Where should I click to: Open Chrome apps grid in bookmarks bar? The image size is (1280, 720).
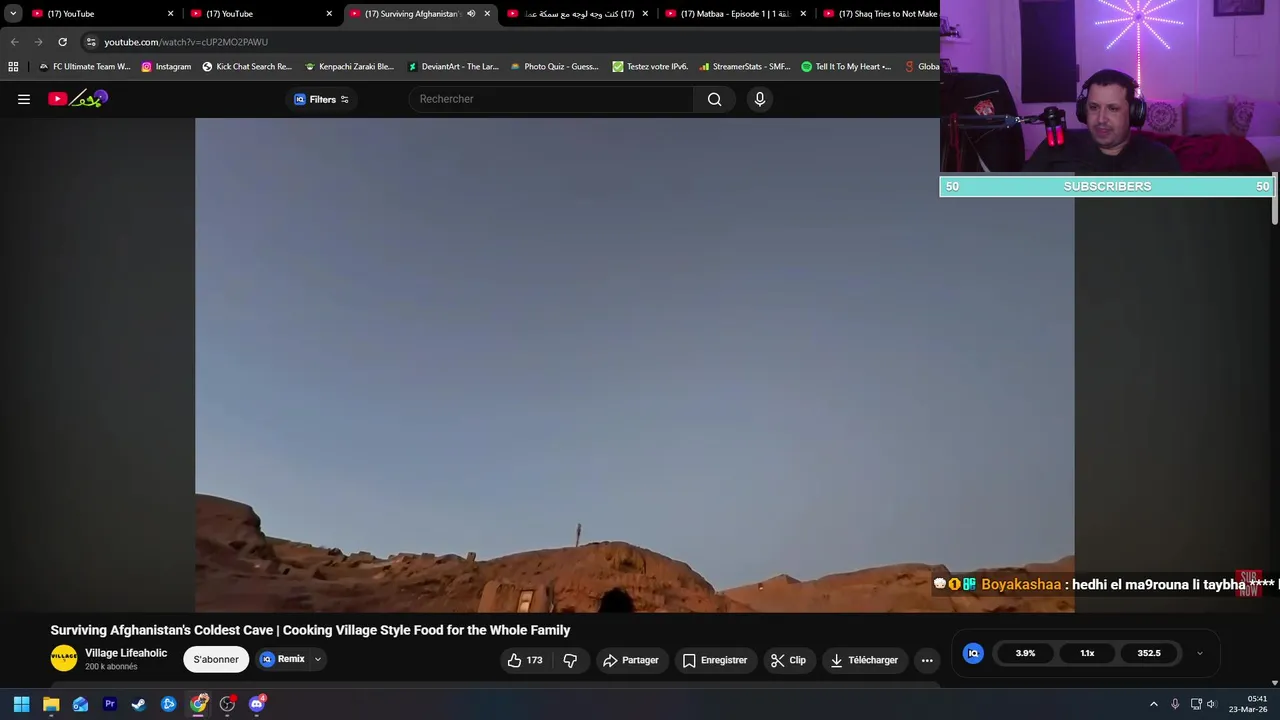coord(13,67)
